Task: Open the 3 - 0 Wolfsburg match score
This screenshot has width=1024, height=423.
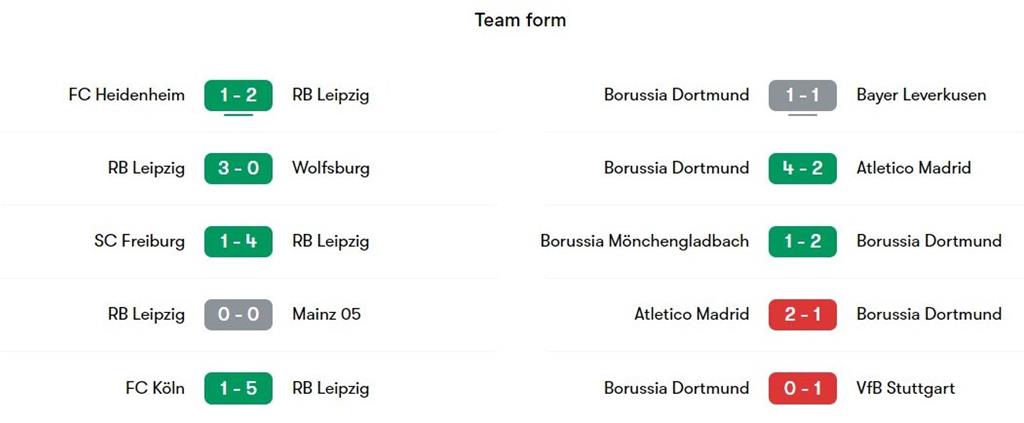Action: pos(238,168)
